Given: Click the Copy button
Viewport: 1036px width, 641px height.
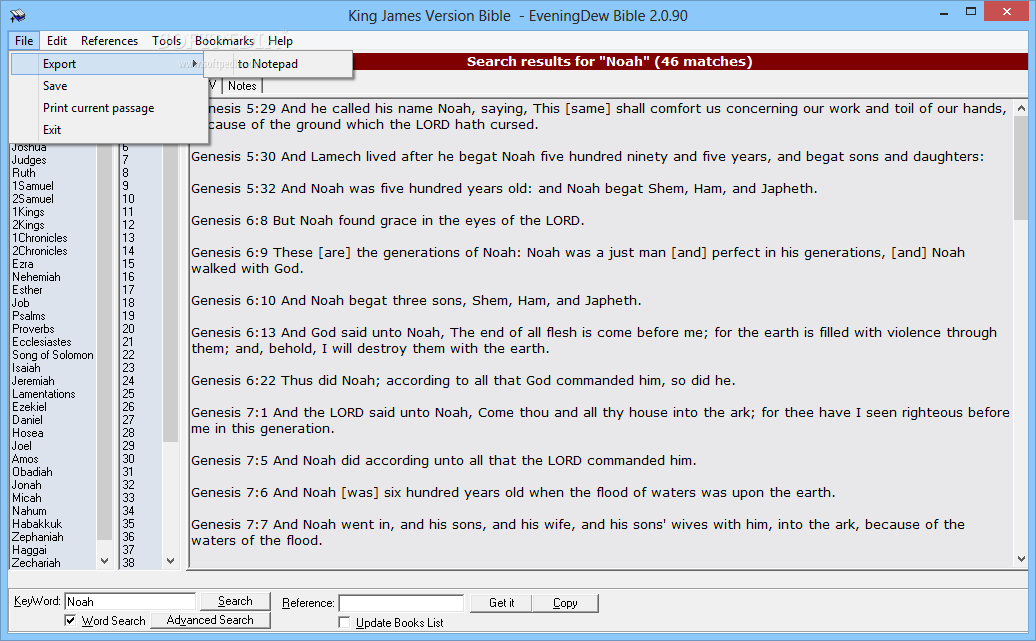Looking at the screenshot, I should pos(565,603).
